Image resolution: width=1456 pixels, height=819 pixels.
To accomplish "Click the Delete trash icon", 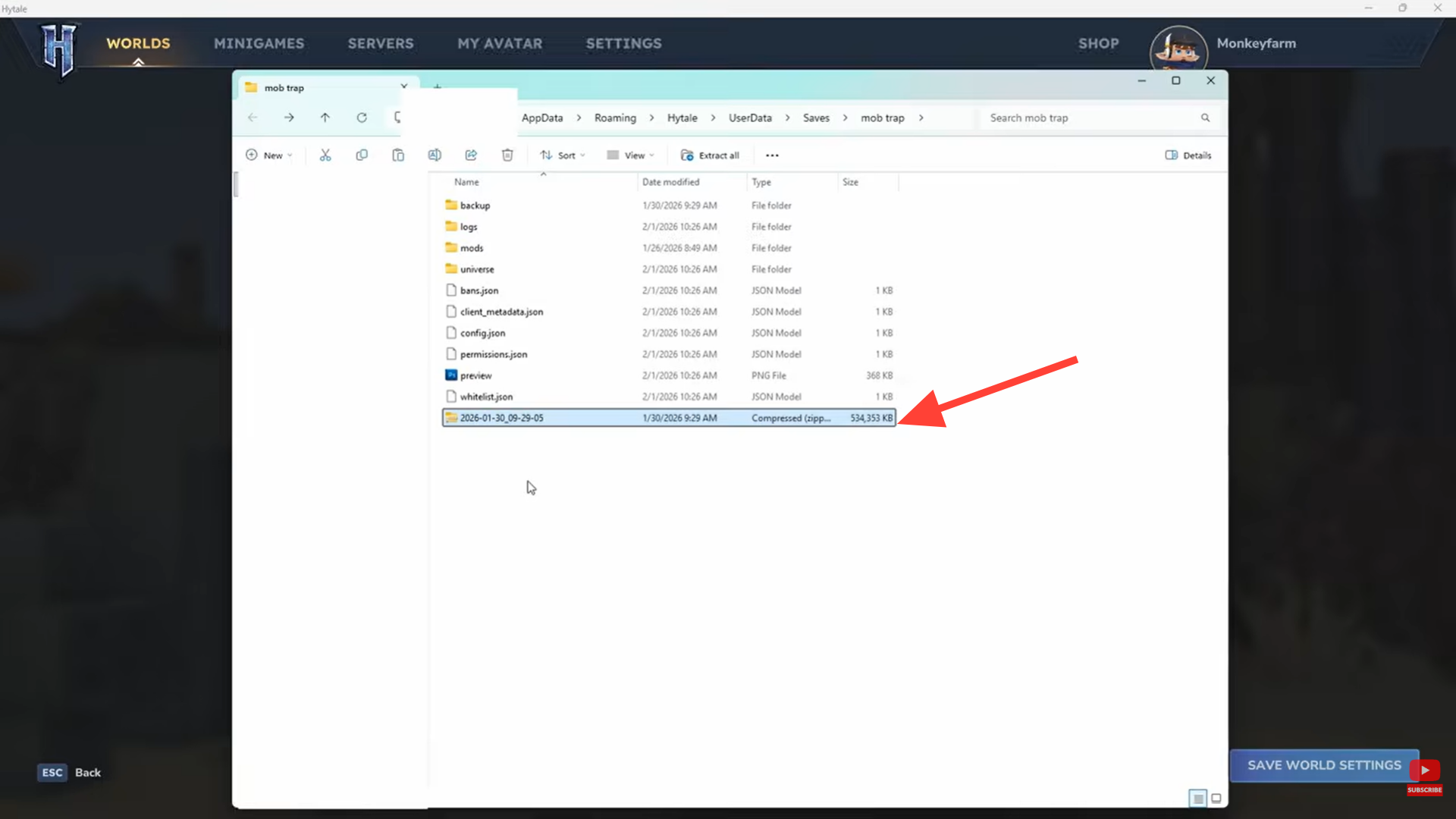I will click(x=507, y=155).
